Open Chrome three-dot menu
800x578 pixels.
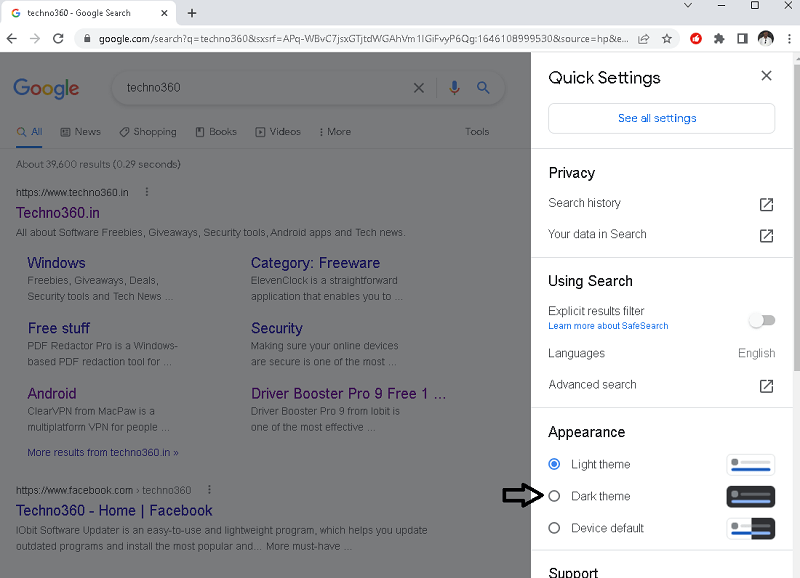(787, 38)
